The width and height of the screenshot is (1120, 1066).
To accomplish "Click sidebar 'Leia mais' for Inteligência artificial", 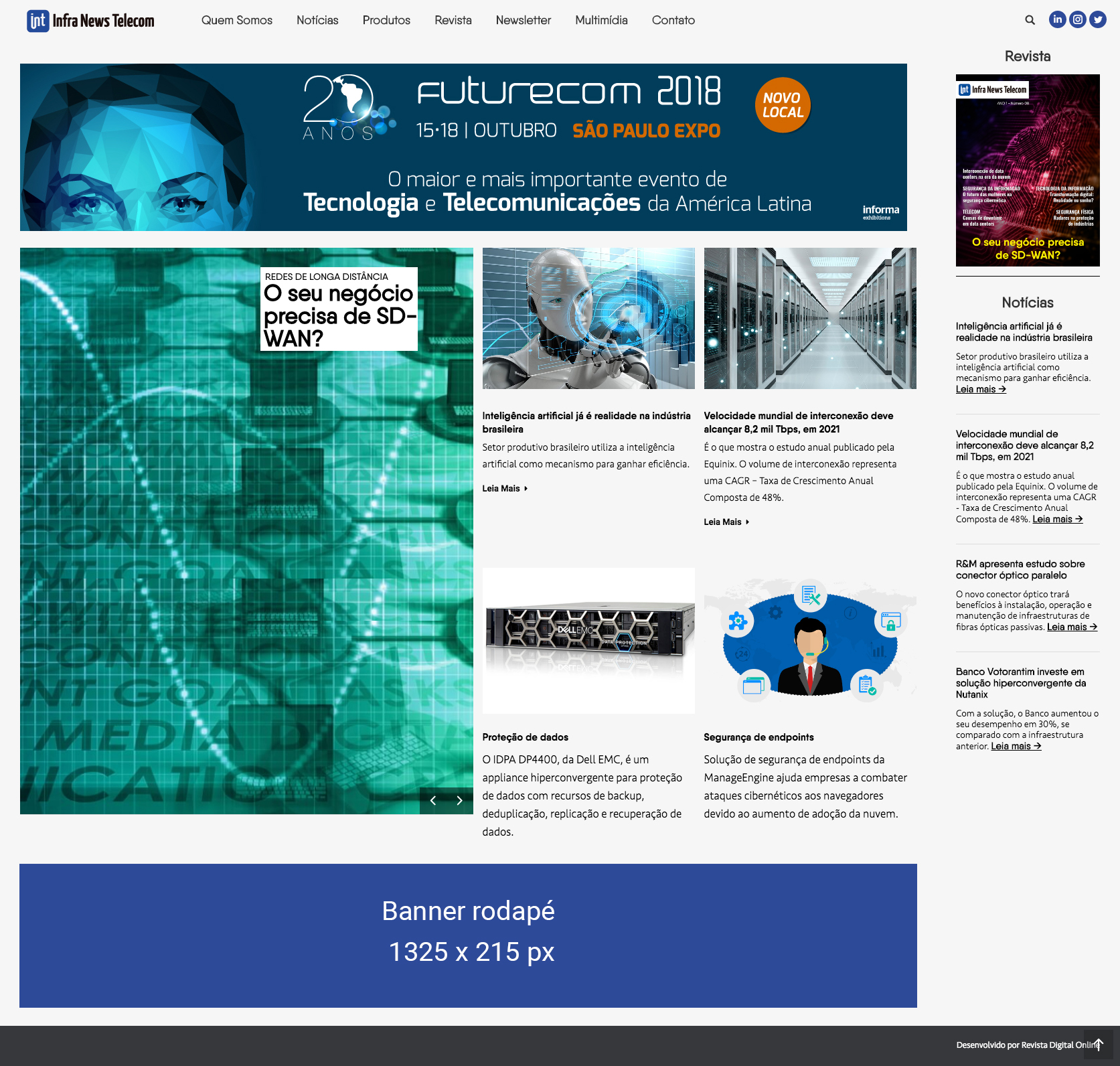I will pos(981,389).
